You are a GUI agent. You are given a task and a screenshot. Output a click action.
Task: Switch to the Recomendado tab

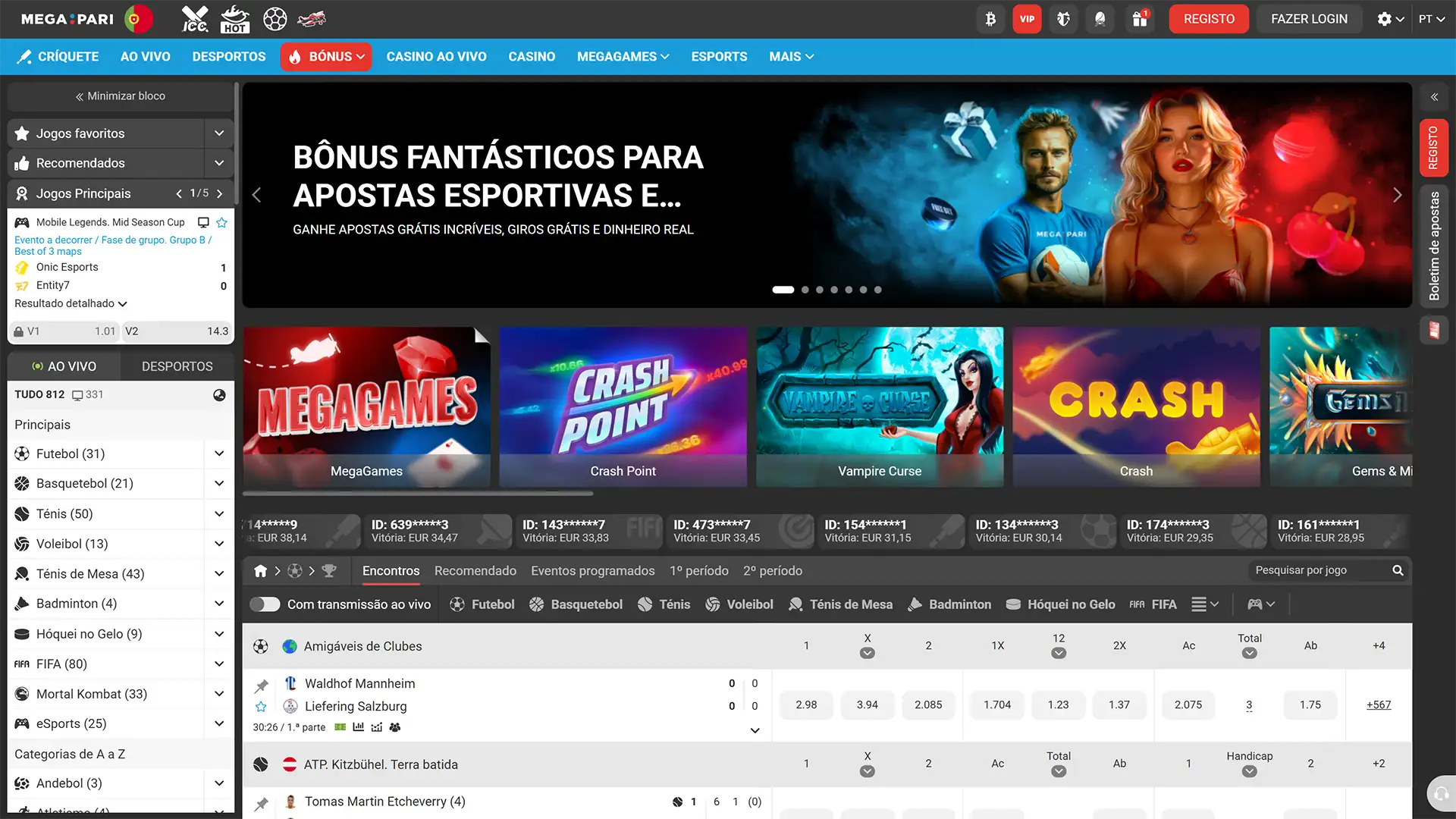(x=475, y=571)
